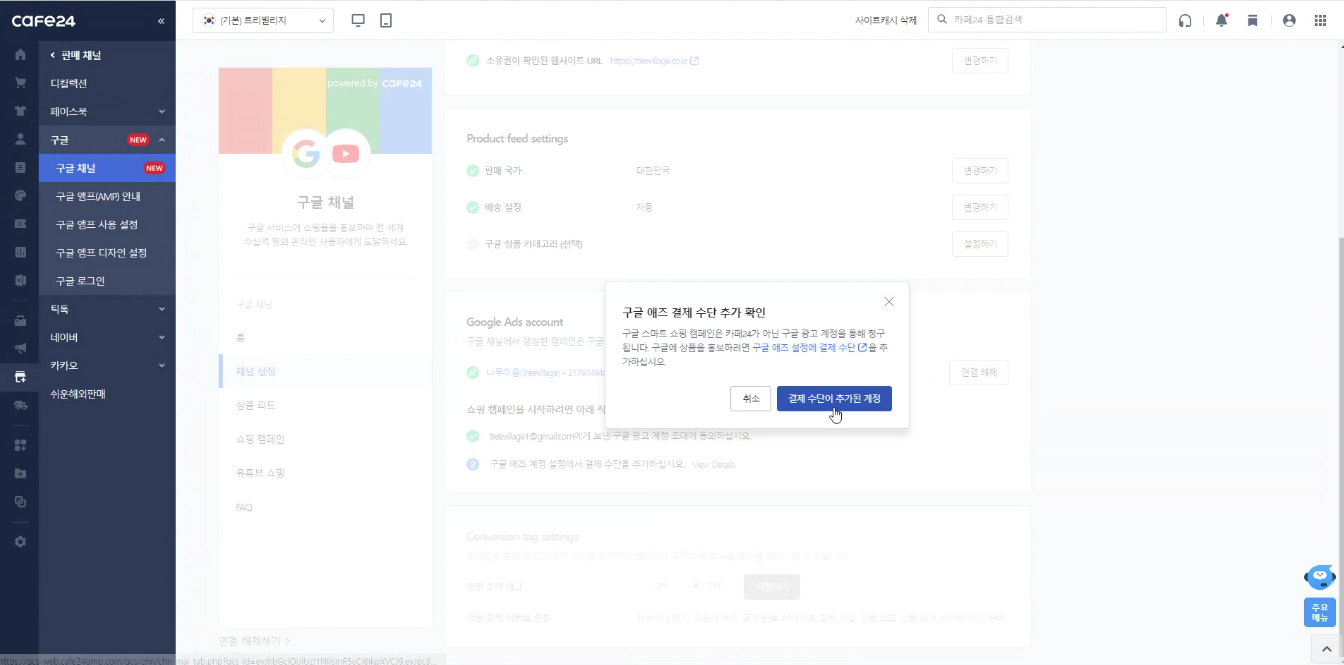Select the OFF radio for conversion tracking tag
Viewport: 1344px width, 665px height.
696,585
